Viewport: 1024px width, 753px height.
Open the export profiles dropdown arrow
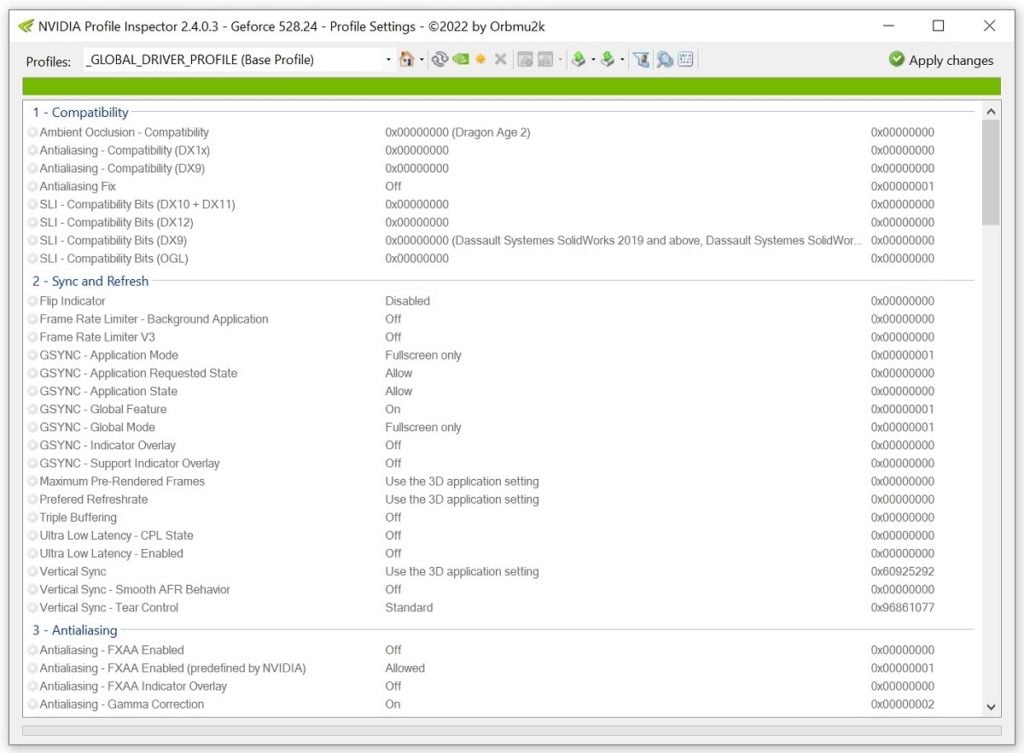(x=593, y=60)
